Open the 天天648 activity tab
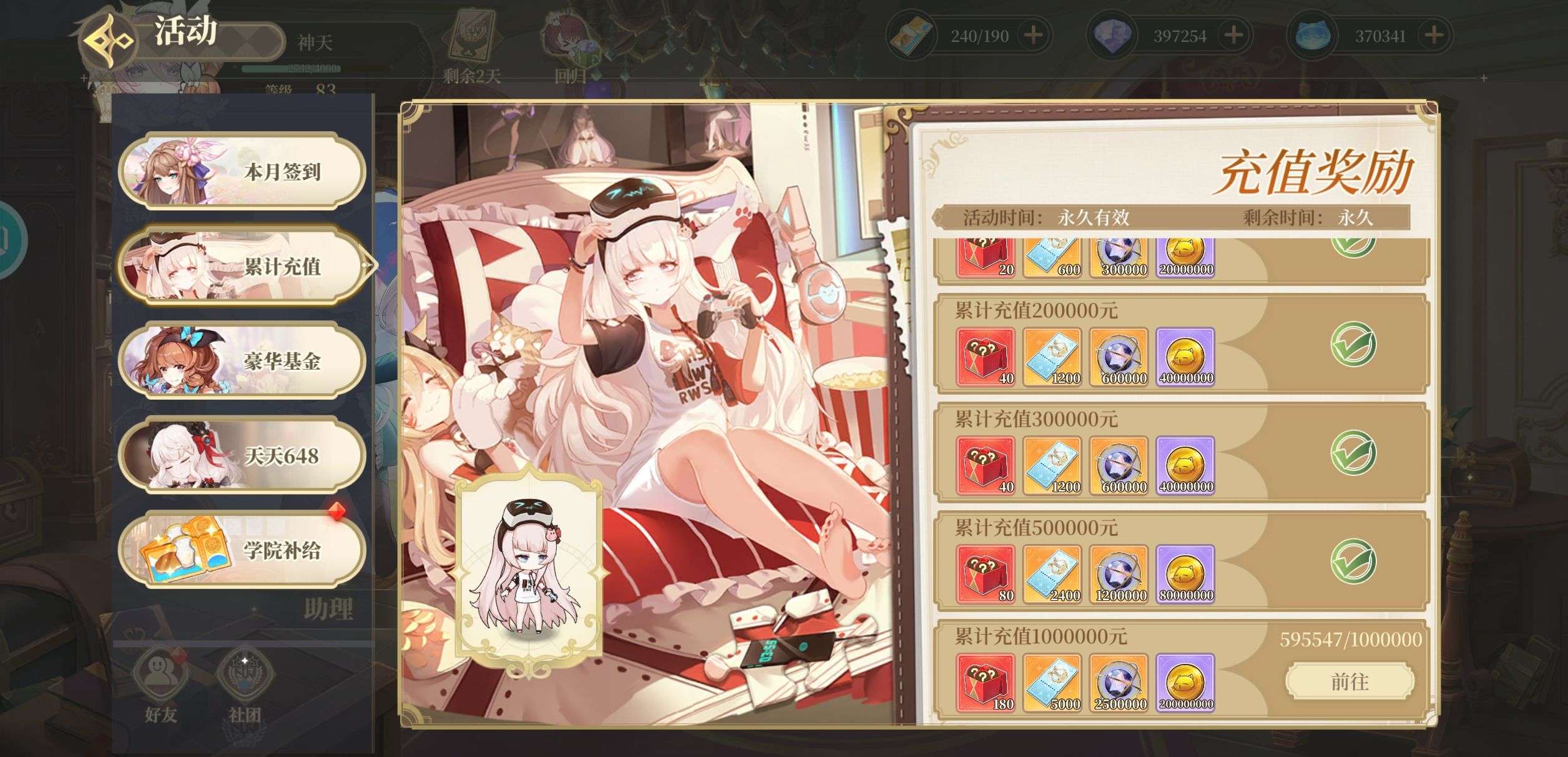This screenshot has height=757, width=1568. click(242, 455)
